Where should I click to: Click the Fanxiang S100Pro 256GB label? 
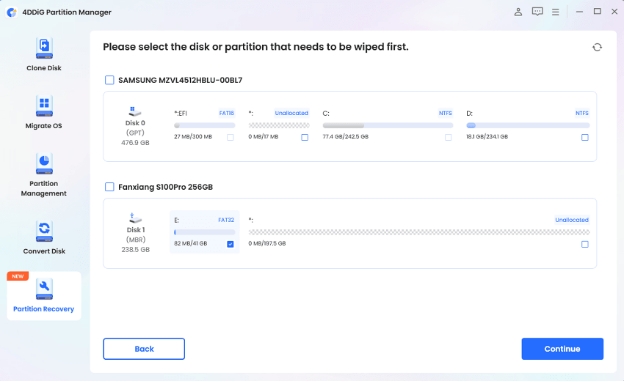coord(166,187)
